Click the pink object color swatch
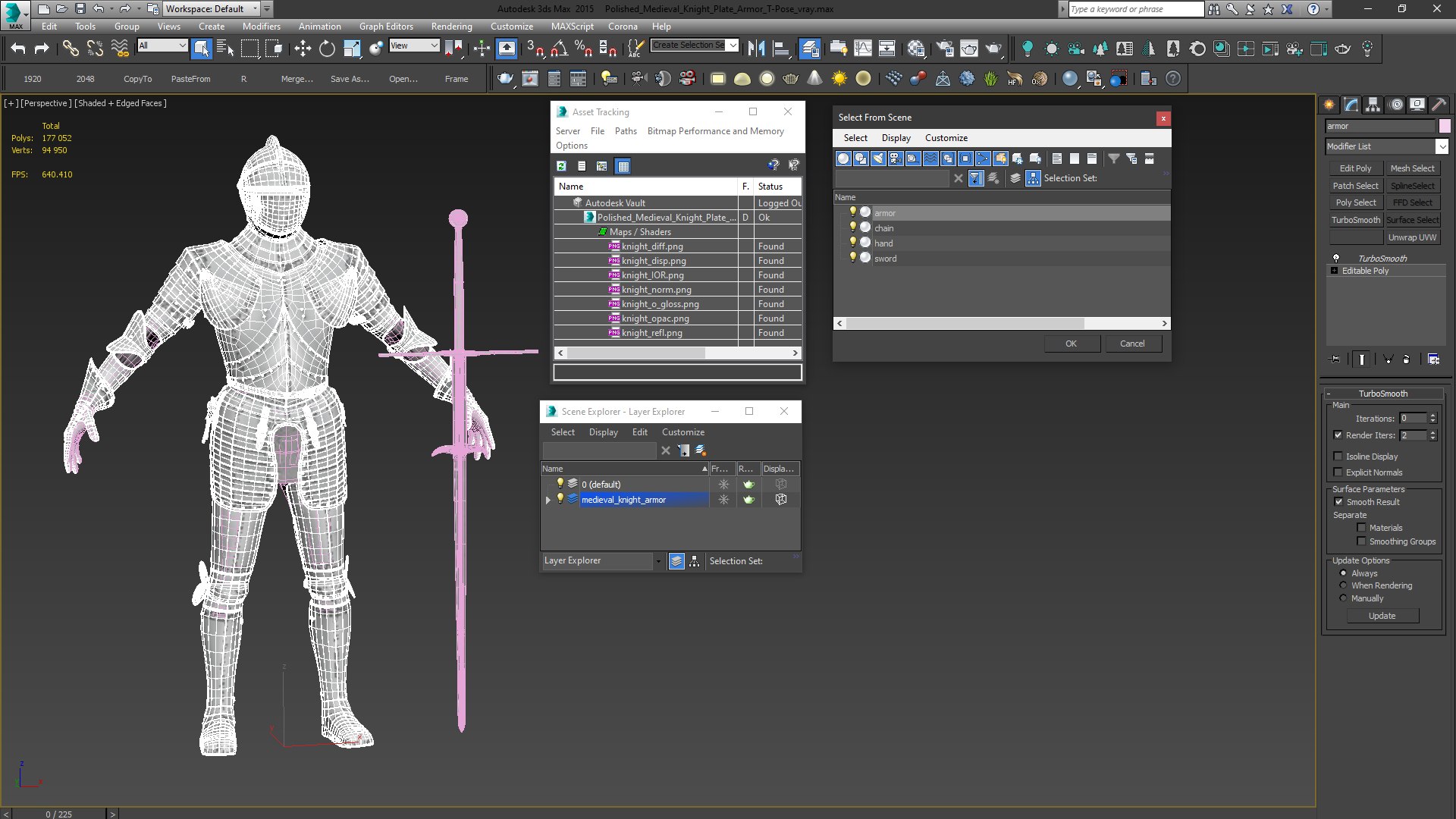Image resolution: width=1456 pixels, height=819 pixels. 1445,126
